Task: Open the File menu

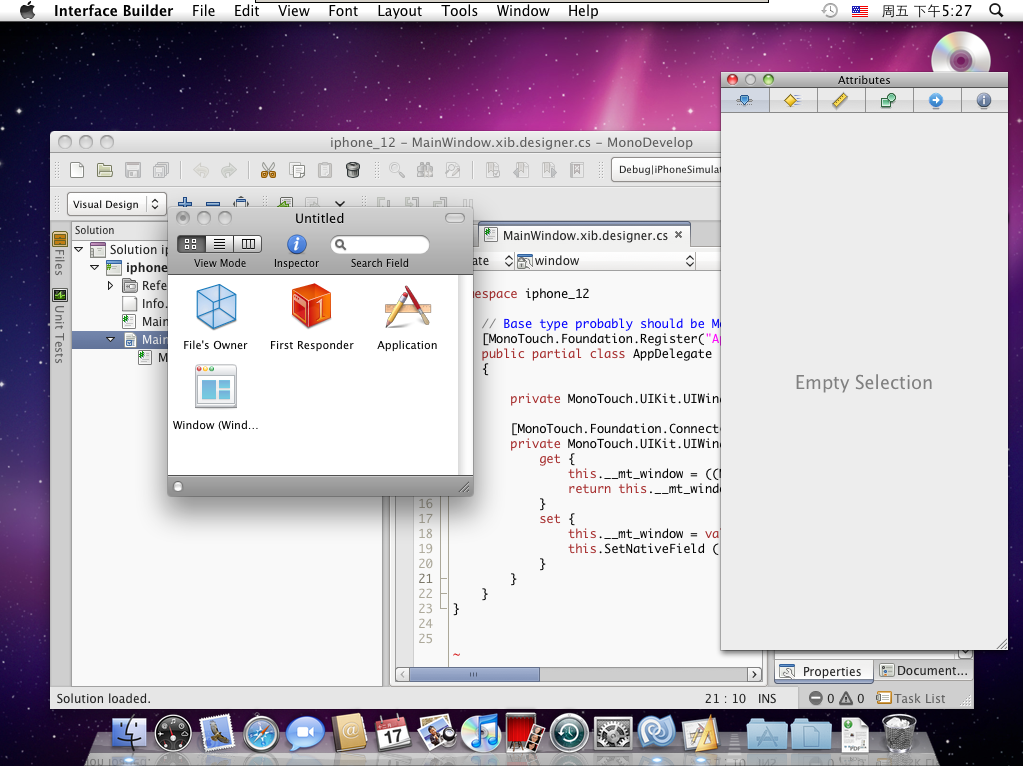Action: click(x=204, y=11)
